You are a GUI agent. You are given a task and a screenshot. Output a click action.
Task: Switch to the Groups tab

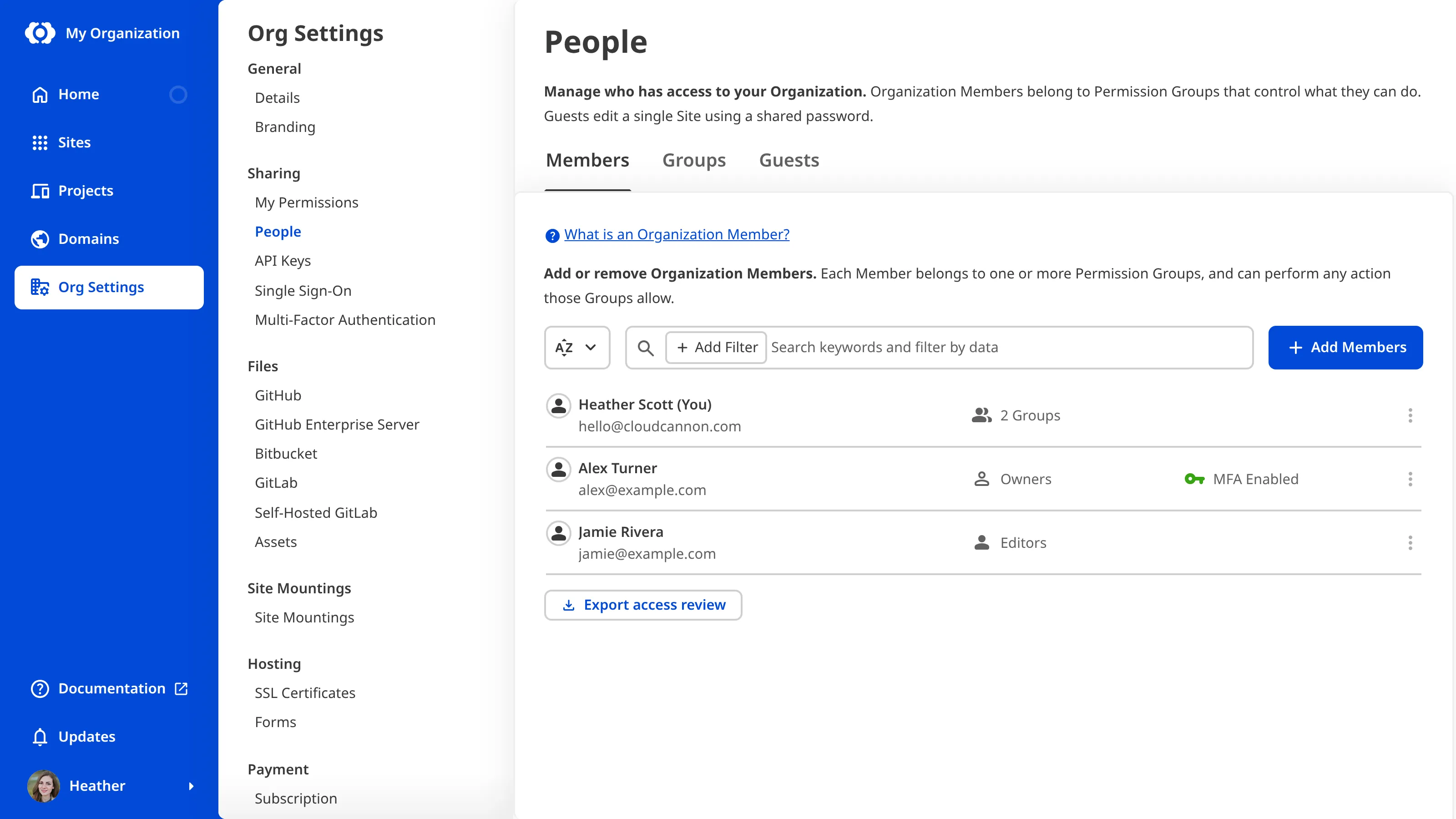694,161
